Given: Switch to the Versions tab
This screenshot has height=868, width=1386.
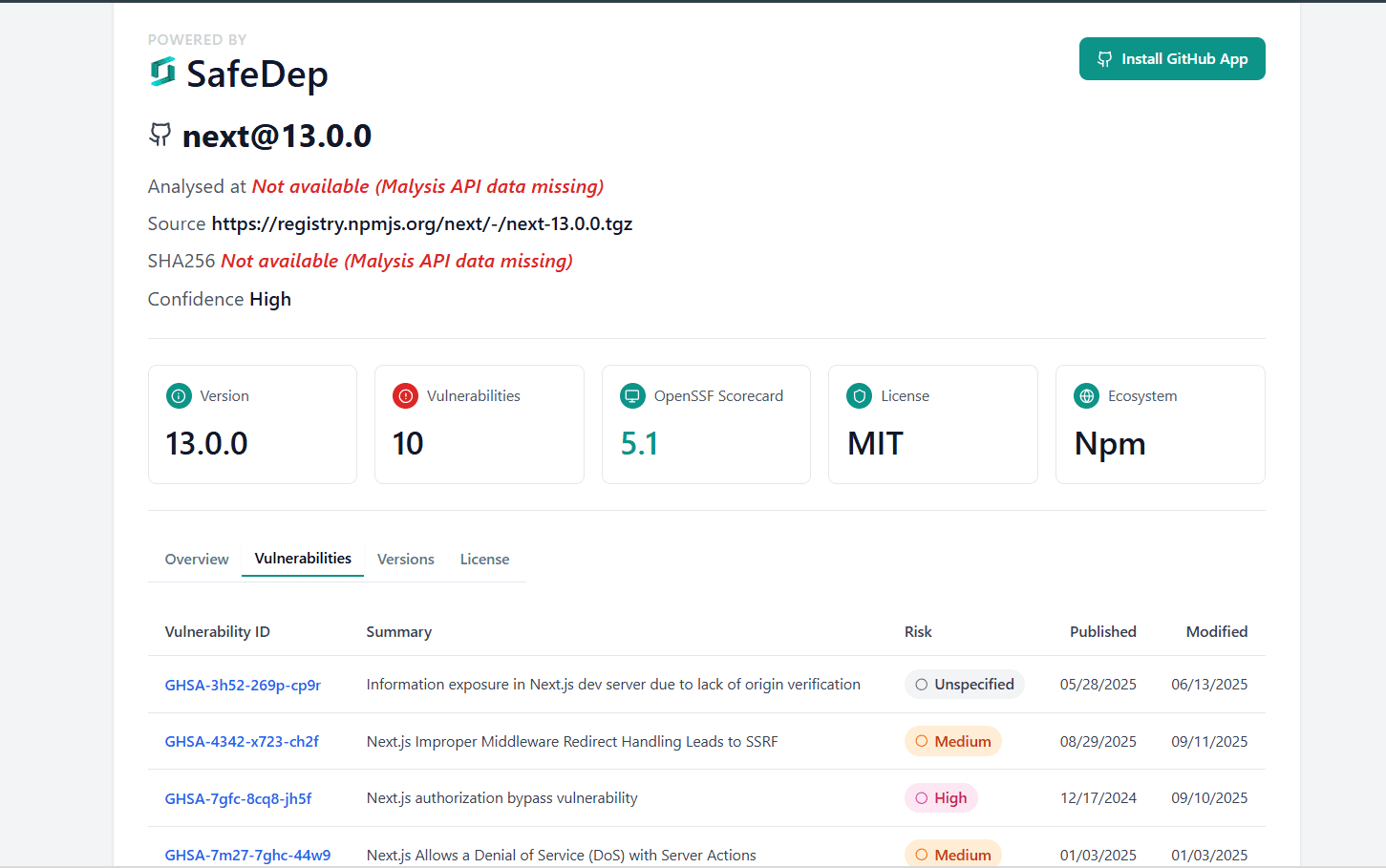Looking at the screenshot, I should (x=406, y=560).
